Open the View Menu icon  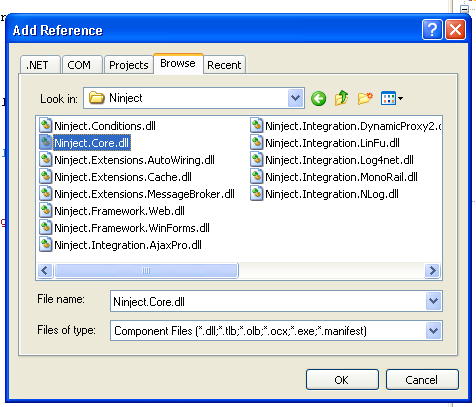click(x=388, y=98)
